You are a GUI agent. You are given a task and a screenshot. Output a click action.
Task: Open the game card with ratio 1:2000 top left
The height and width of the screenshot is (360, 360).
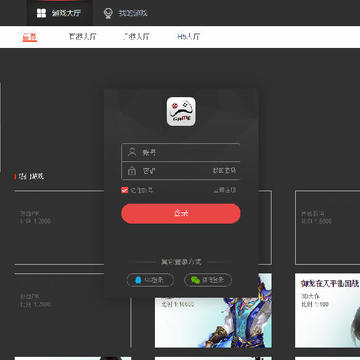[x=59, y=228]
